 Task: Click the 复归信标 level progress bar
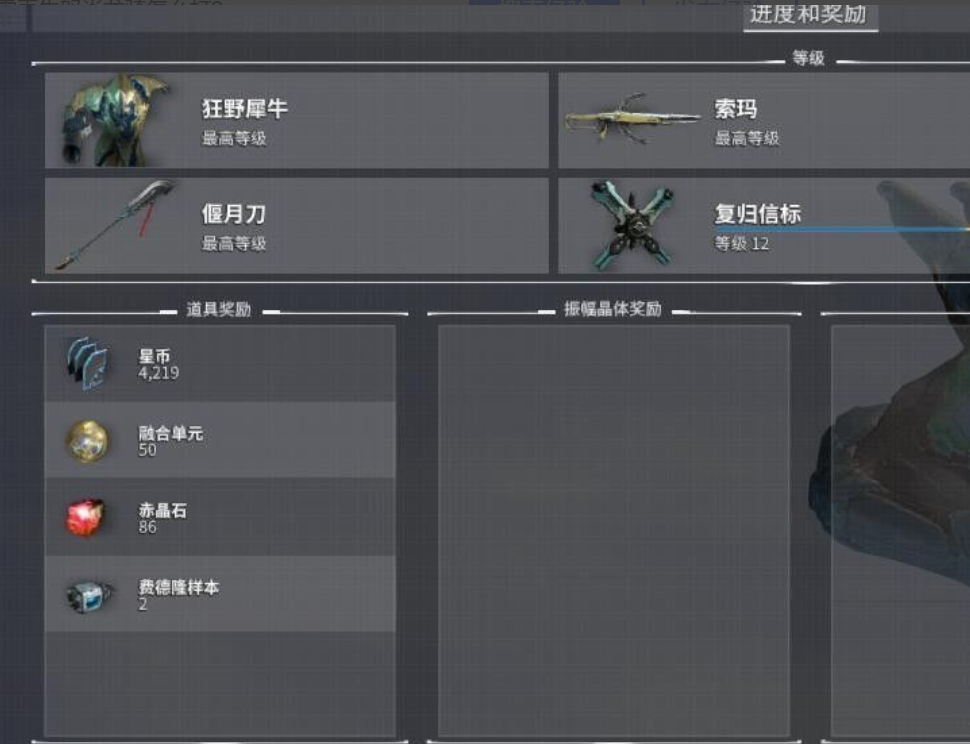coord(843,229)
